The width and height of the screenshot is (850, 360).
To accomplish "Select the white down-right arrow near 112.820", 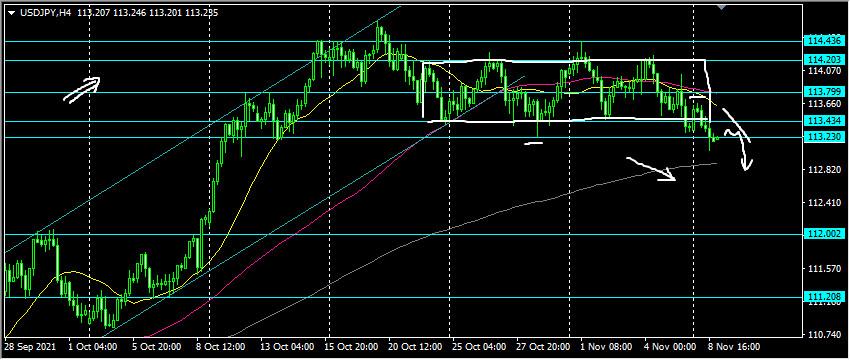I will [x=651, y=169].
